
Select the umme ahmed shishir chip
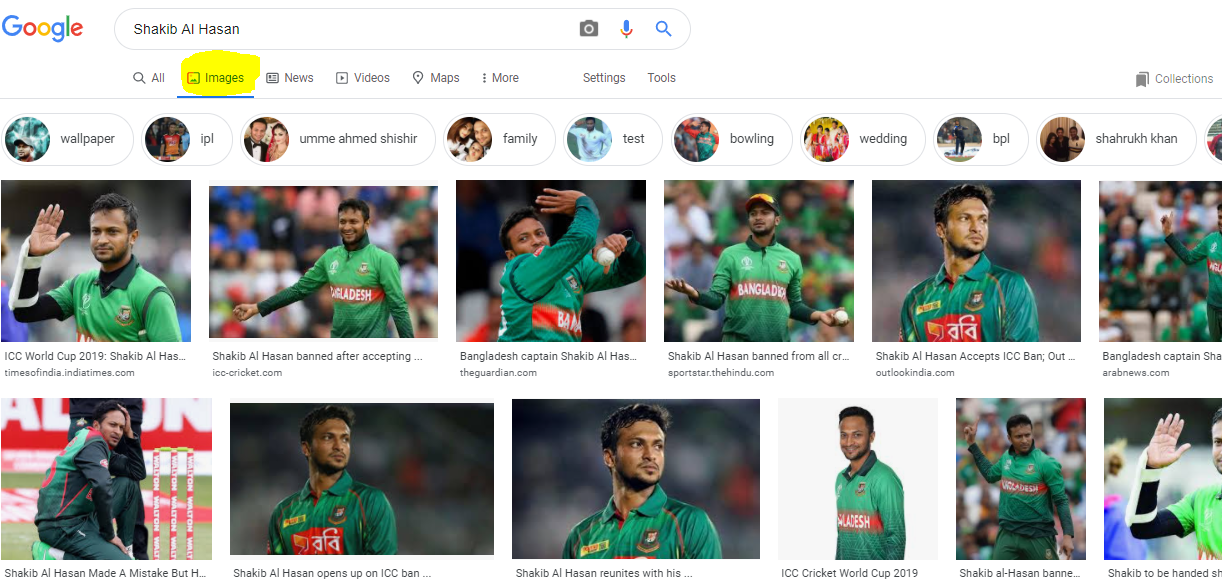coord(338,139)
